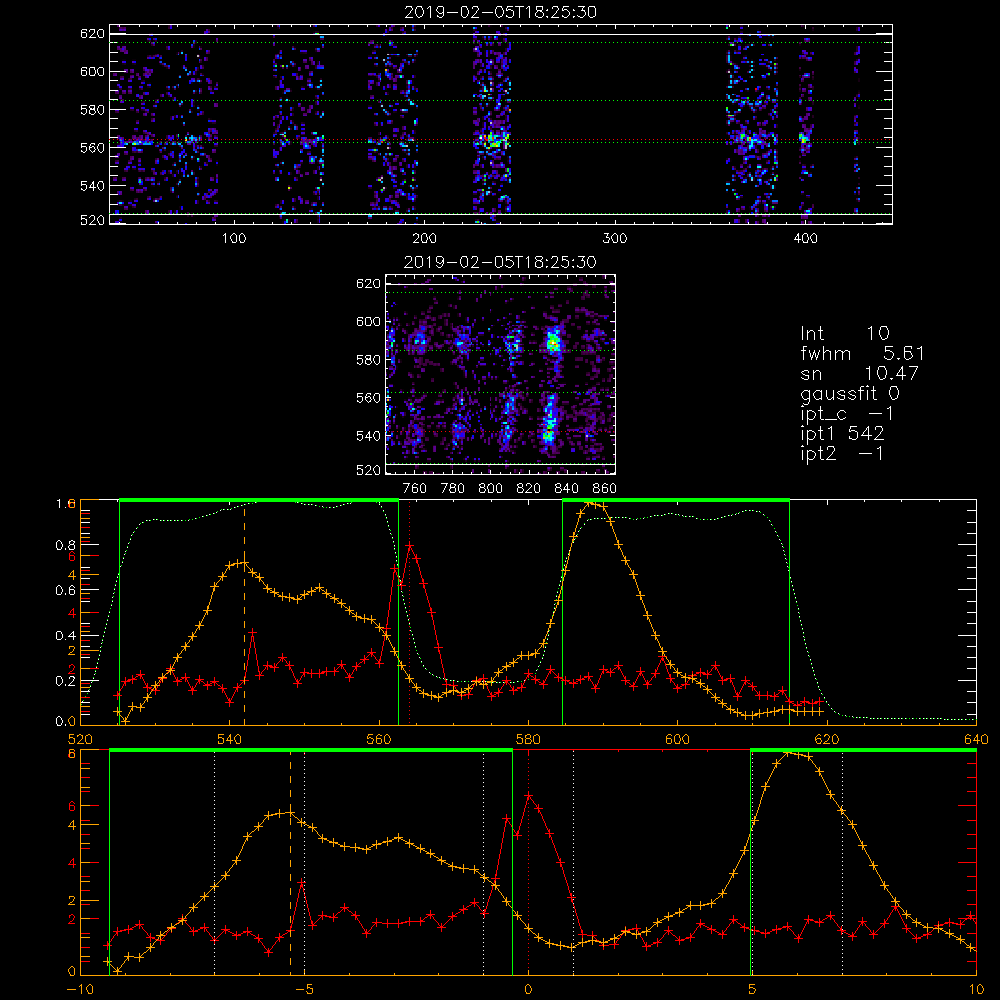
Task: Click orange dashed vertical line in third plot
Action: point(244,612)
